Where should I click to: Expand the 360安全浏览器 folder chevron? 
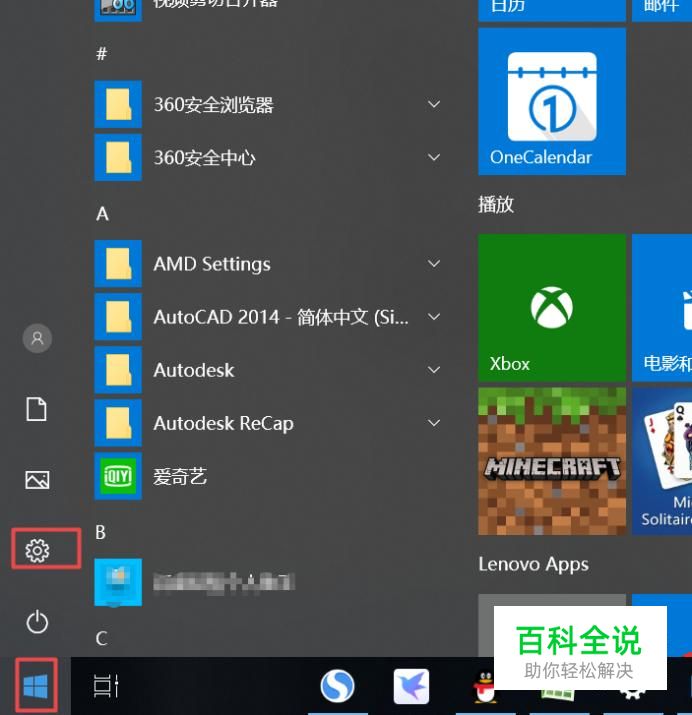pyautogui.click(x=434, y=104)
